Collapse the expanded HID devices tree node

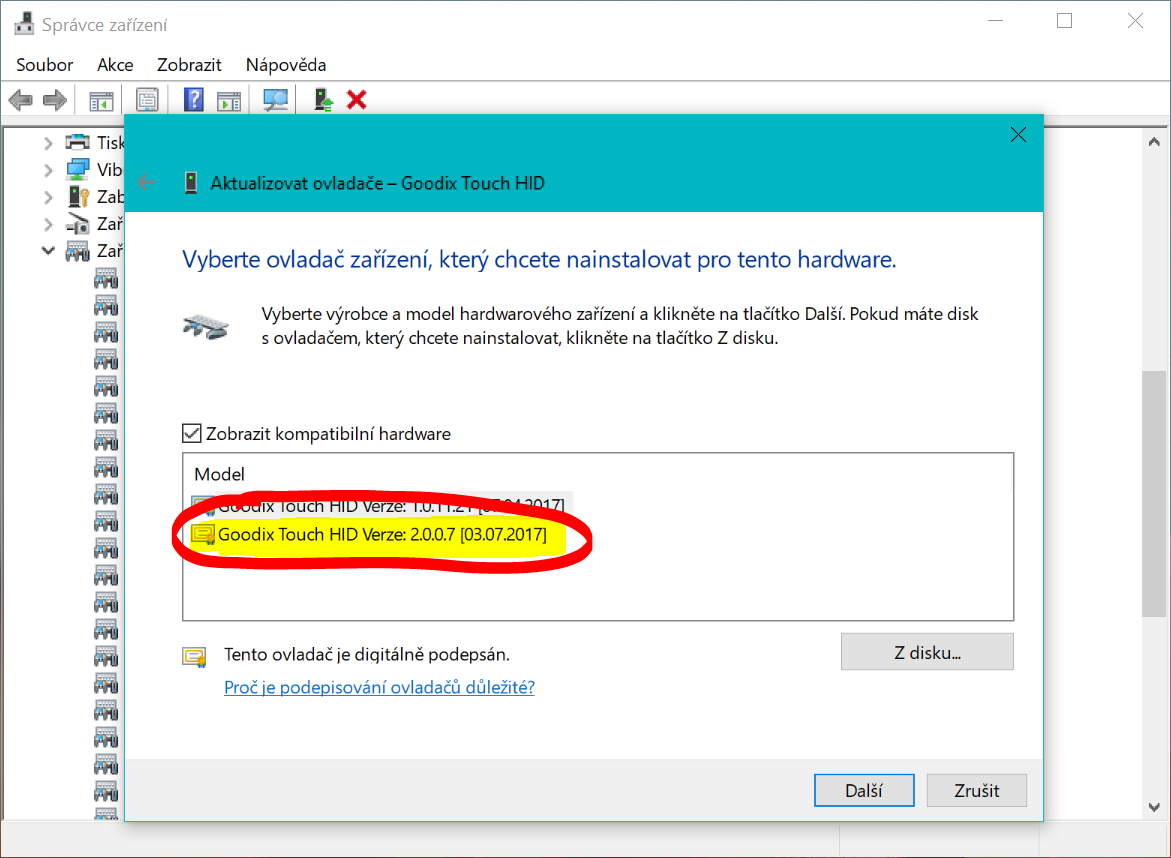tap(48, 251)
